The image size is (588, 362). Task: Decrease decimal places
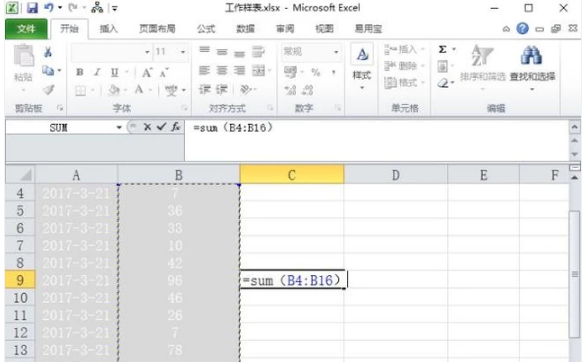tap(308, 90)
